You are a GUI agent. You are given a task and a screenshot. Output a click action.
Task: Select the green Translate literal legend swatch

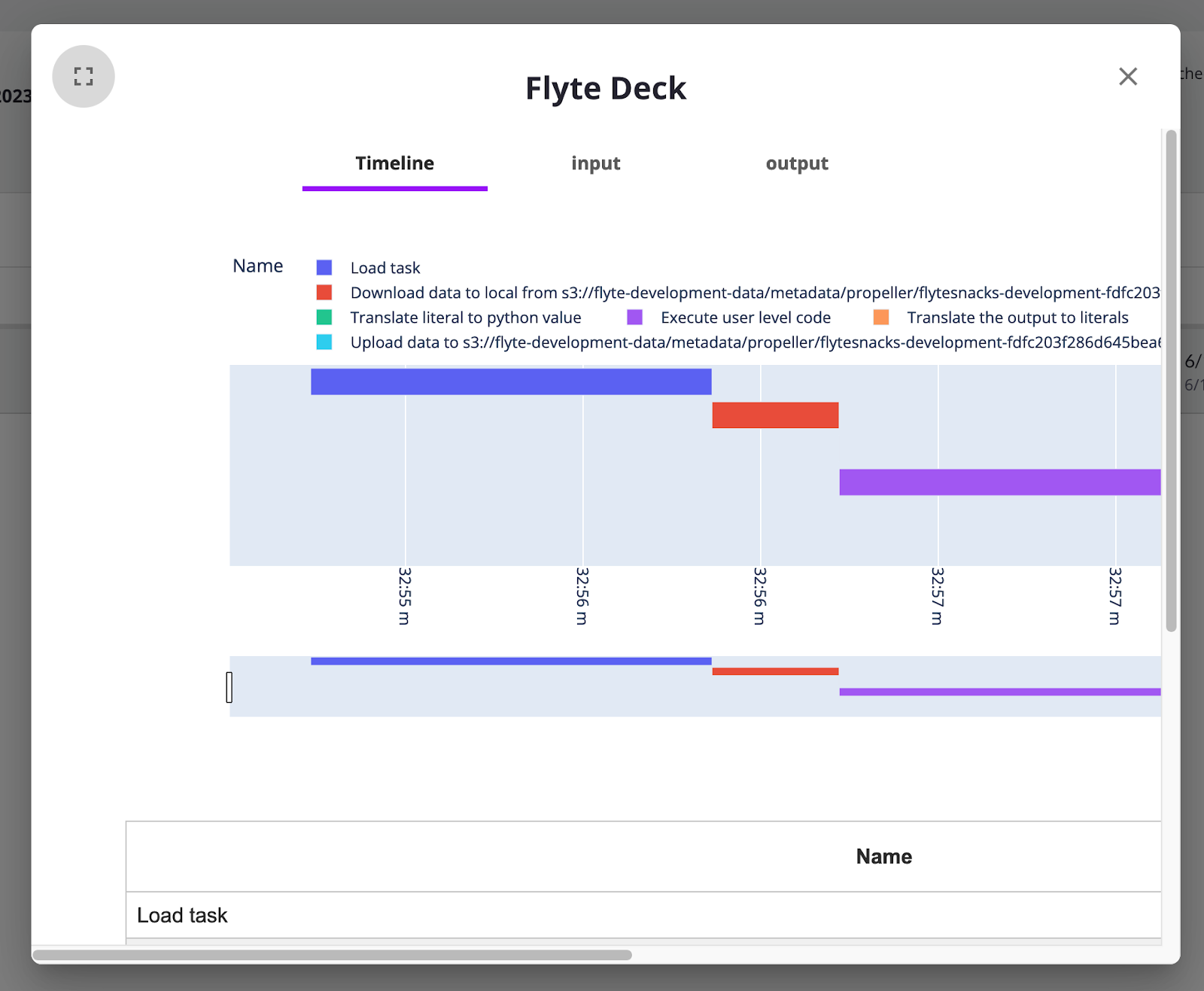324,317
